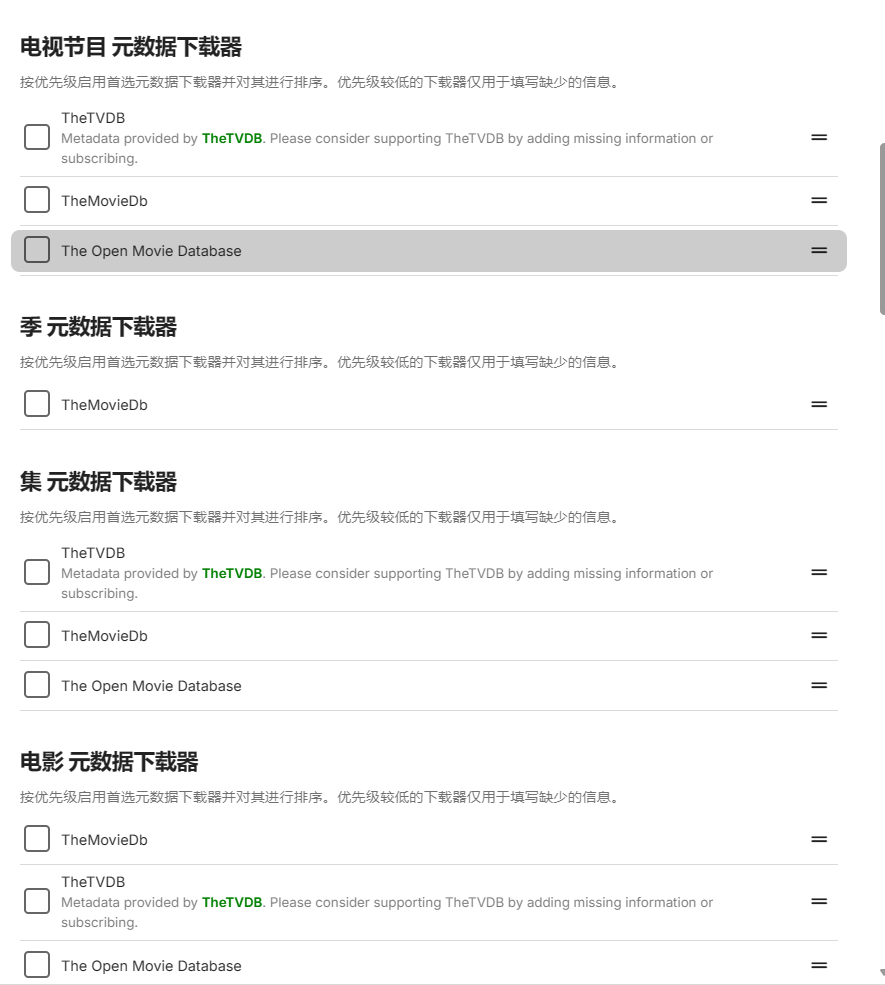The width and height of the screenshot is (885, 985).
Task: Open green TheTVDB link in 电视节目 section
Action: click(231, 138)
